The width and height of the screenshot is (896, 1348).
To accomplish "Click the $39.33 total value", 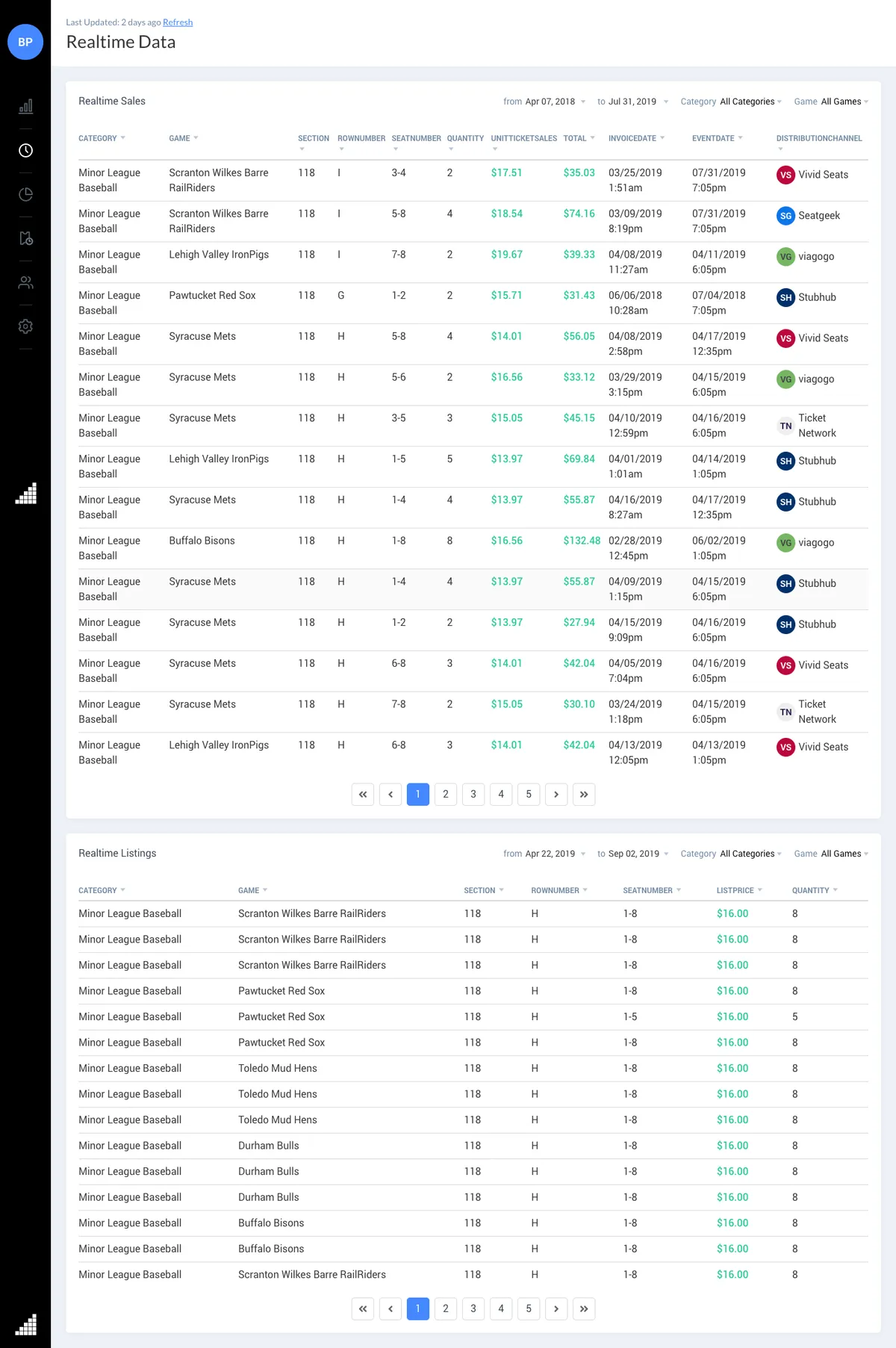I will coord(579,255).
